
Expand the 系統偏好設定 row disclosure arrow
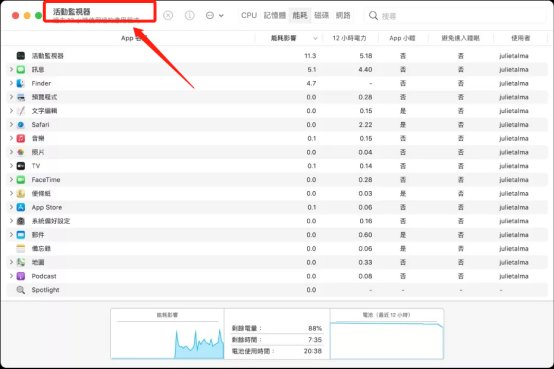(x=11, y=221)
